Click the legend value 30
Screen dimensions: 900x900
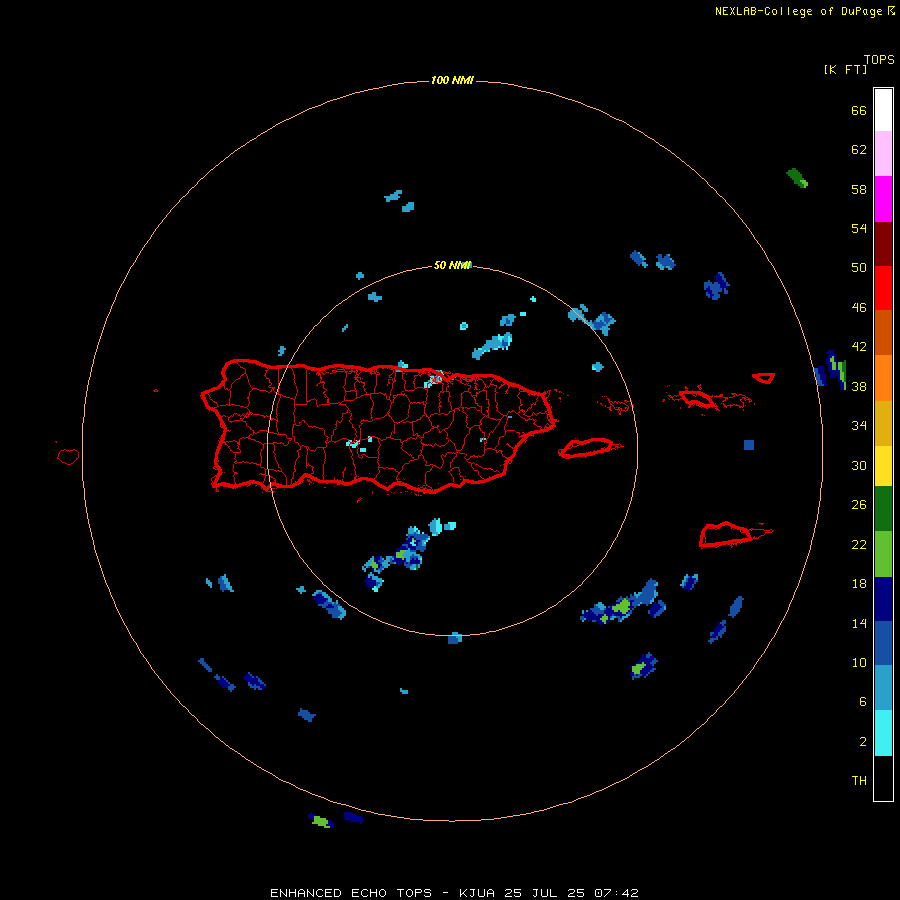tap(859, 465)
